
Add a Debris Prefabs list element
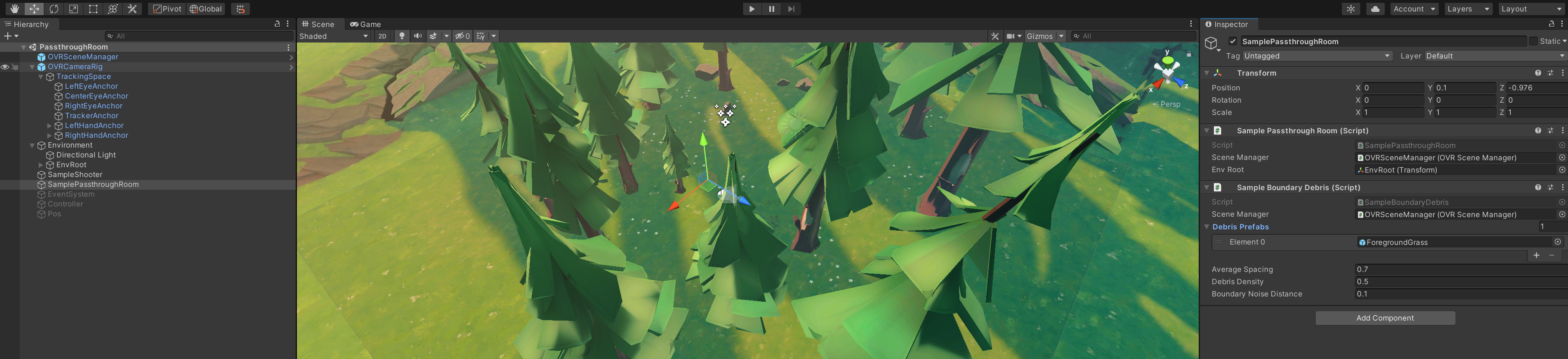tap(1536, 255)
